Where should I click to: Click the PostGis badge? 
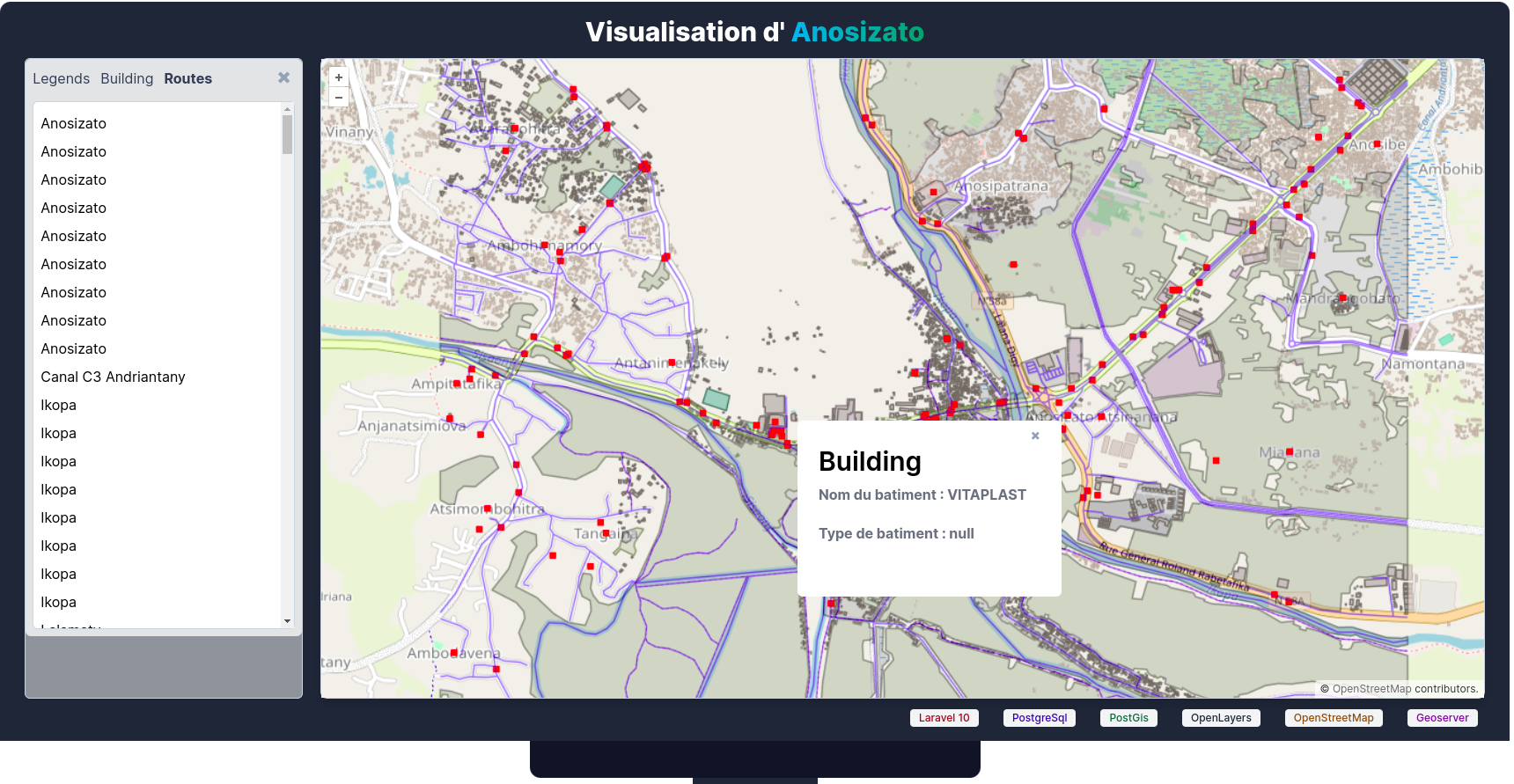click(1128, 718)
